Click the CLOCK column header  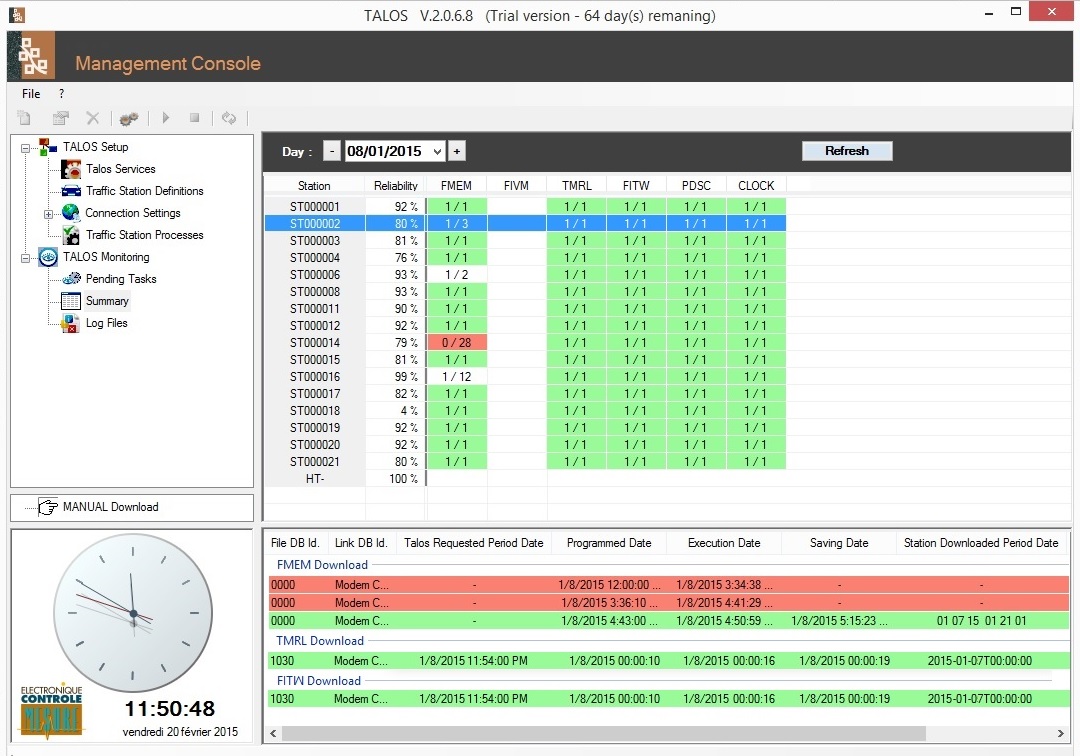(x=756, y=186)
